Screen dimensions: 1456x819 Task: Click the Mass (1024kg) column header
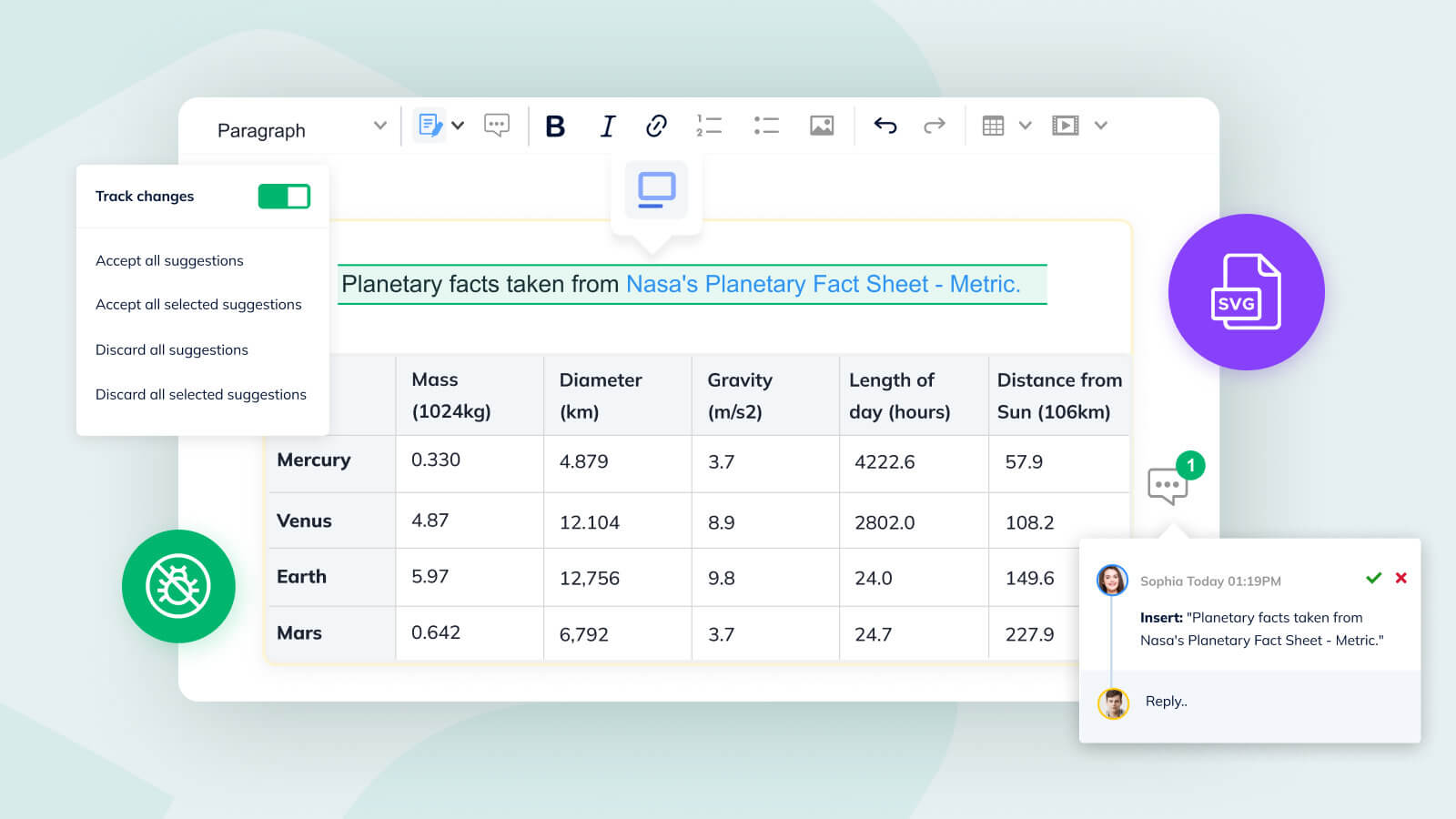click(x=470, y=396)
